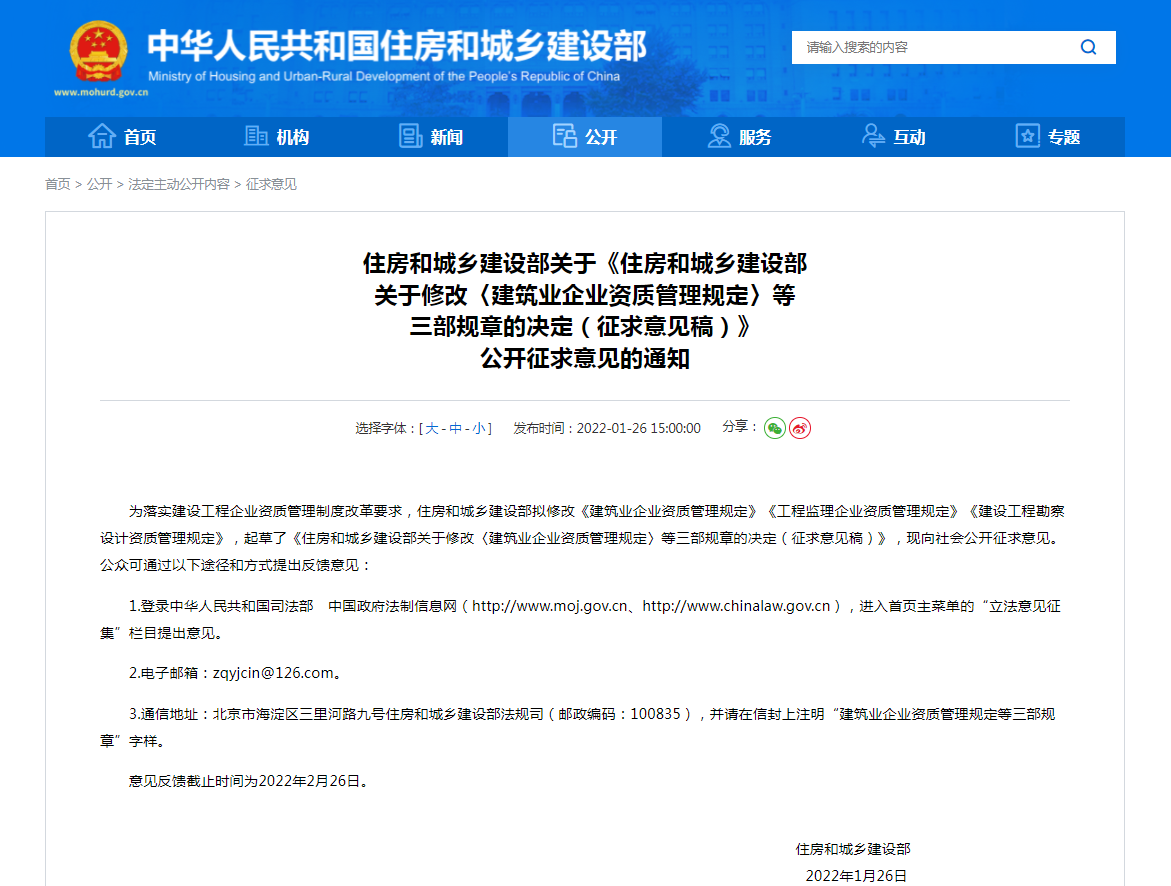Click the newspaper icon beside 新闻
Screen dimensions: 1171x886
410,135
